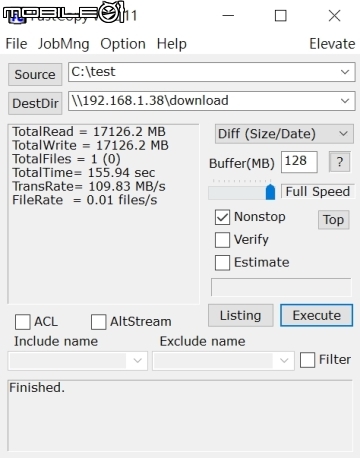The height and width of the screenshot is (458, 360).
Task: Click the Listing button
Action: 241,315
